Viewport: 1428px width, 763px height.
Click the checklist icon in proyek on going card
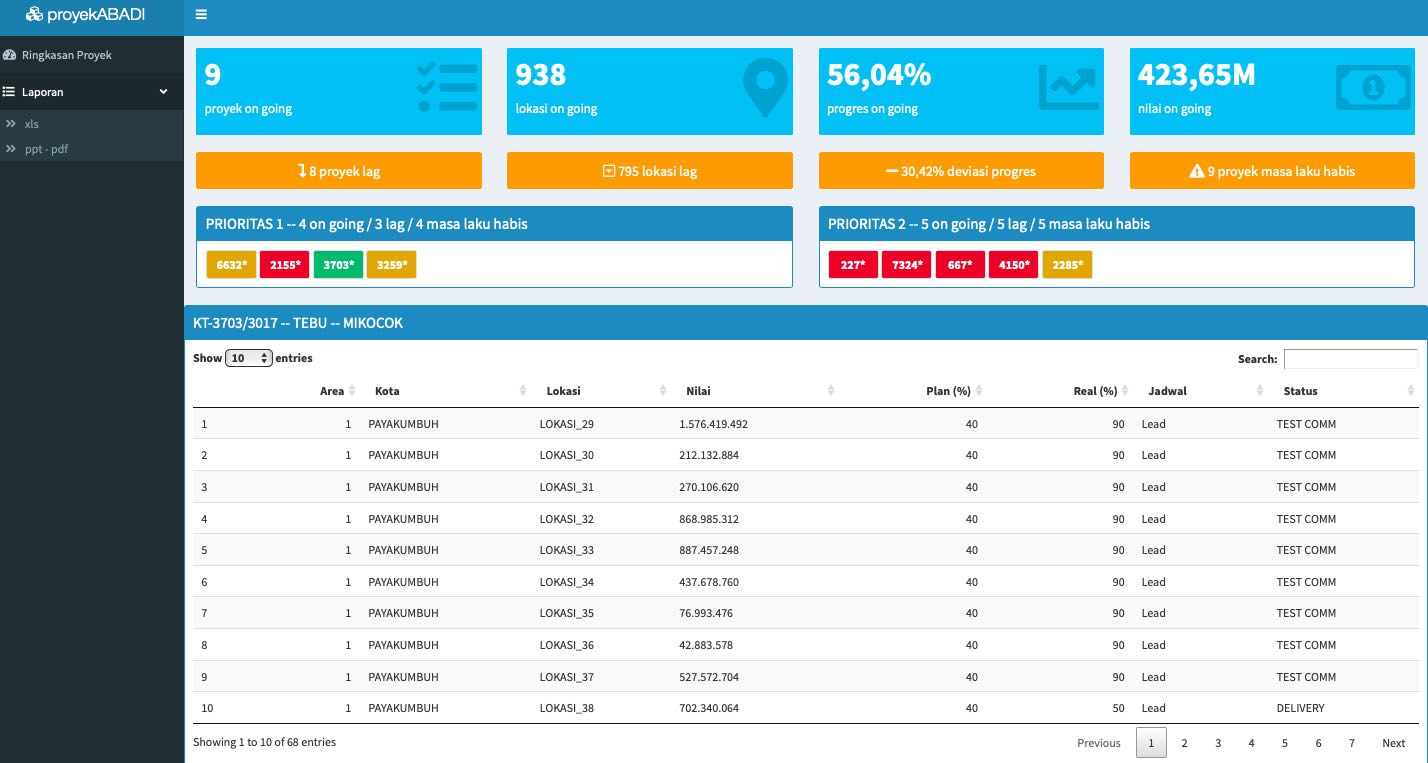click(x=446, y=87)
